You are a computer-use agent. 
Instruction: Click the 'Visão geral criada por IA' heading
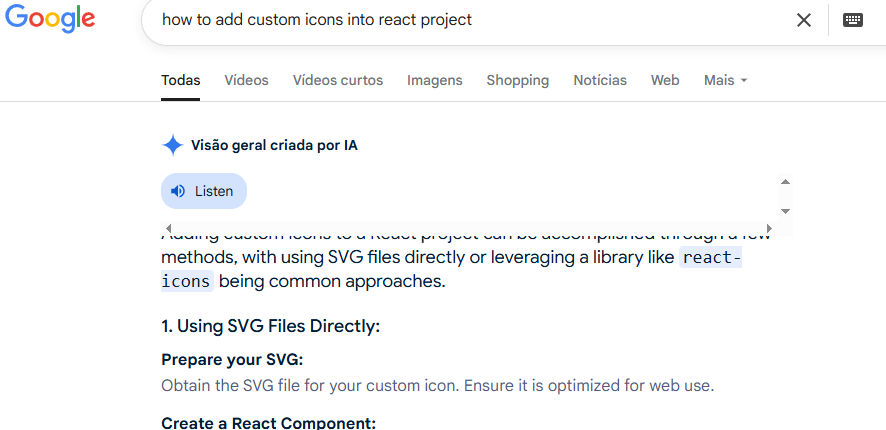point(274,145)
